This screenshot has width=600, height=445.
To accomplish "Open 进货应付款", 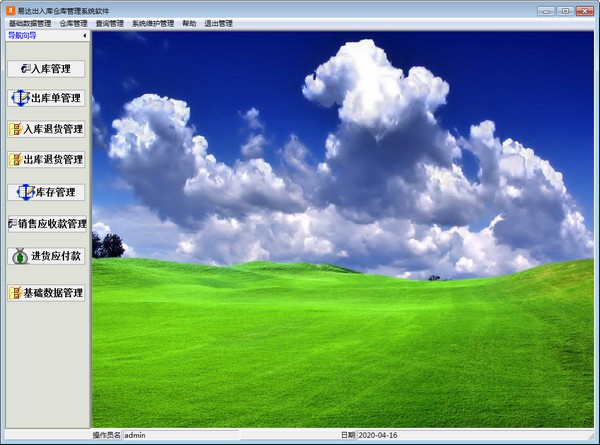I will [46, 256].
